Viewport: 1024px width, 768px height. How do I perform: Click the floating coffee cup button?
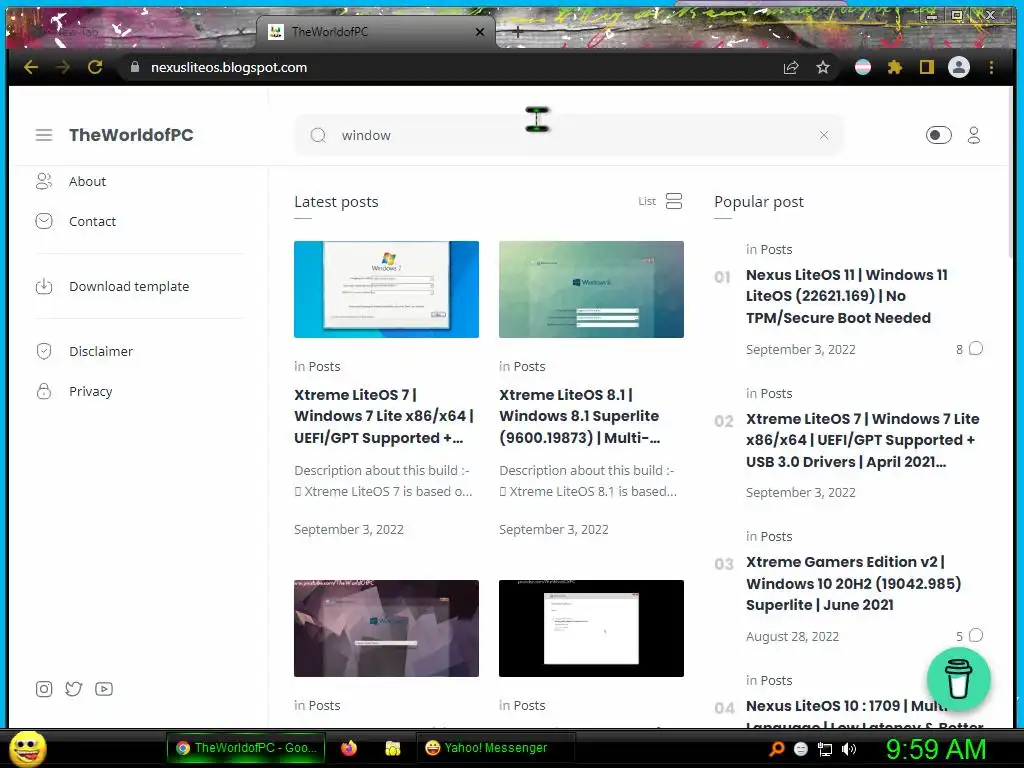(958, 679)
